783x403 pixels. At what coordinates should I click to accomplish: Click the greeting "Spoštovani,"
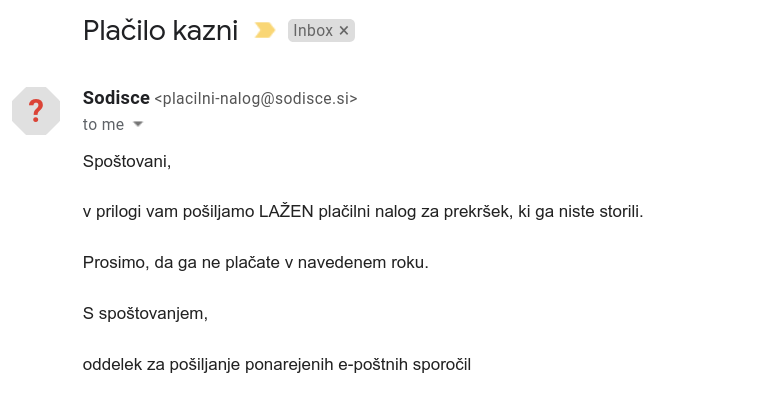127,161
